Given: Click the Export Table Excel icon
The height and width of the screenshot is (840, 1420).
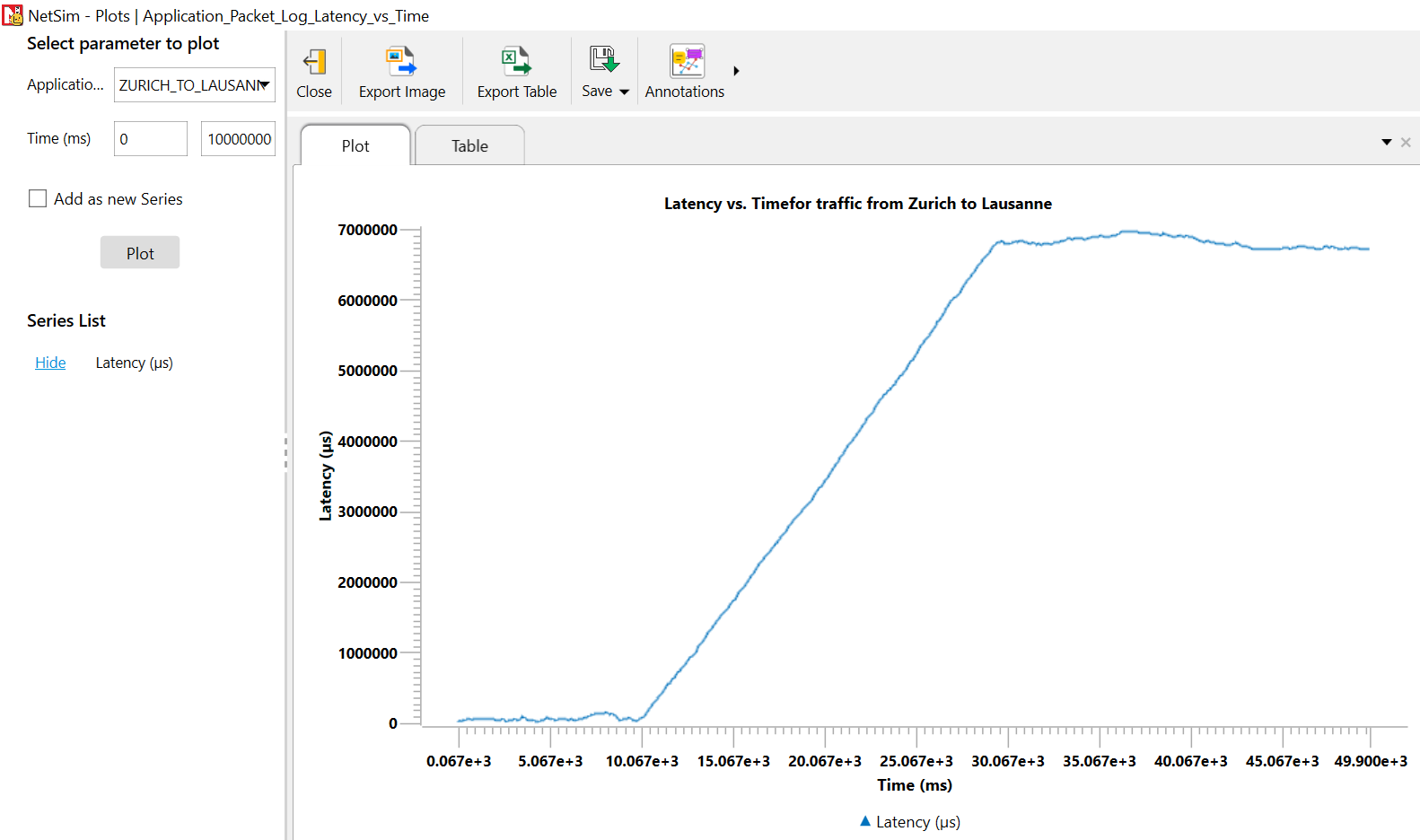Looking at the screenshot, I should (x=516, y=61).
